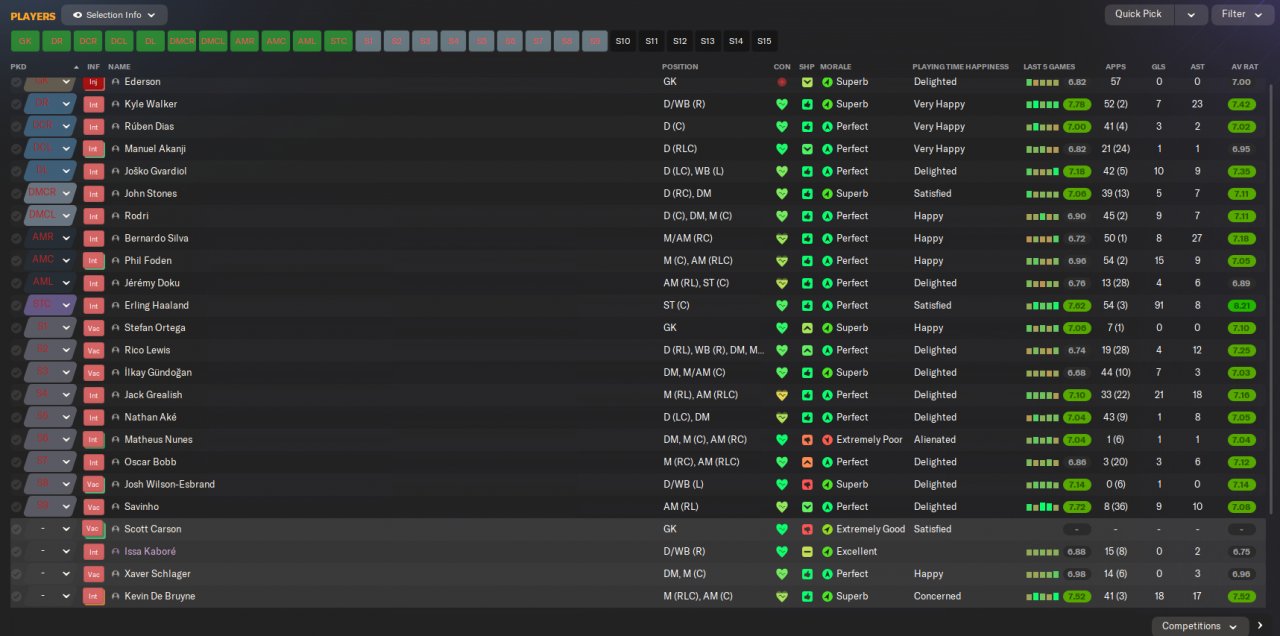Click Savinho's last 5 games form bars

coord(1042,507)
